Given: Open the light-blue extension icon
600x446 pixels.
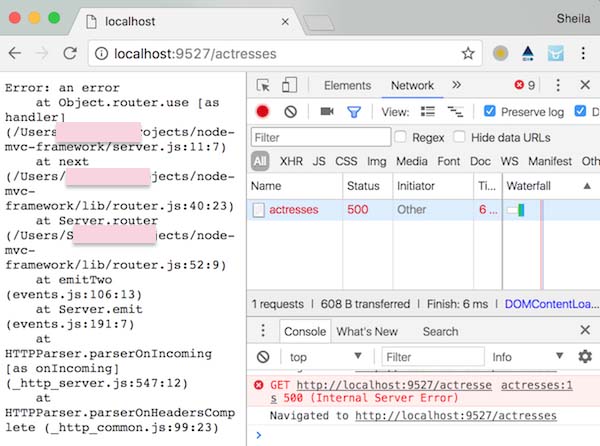Looking at the screenshot, I should pyautogui.click(x=555, y=53).
